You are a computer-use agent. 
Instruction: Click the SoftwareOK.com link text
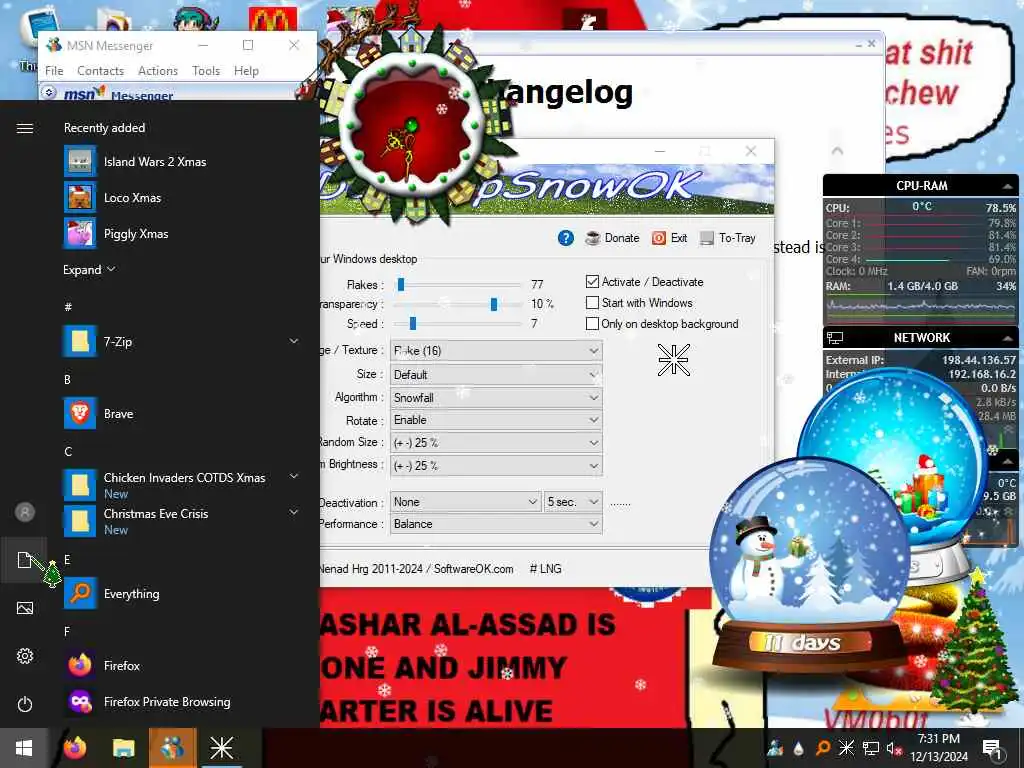[x=473, y=569]
